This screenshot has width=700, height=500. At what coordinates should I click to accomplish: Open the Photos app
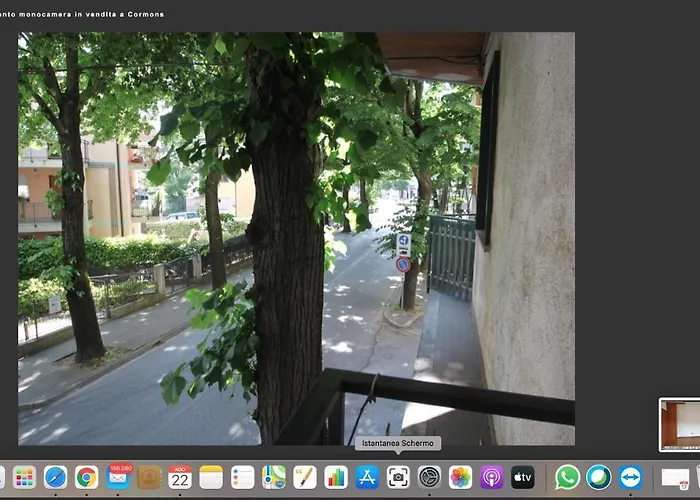(x=460, y=478)
